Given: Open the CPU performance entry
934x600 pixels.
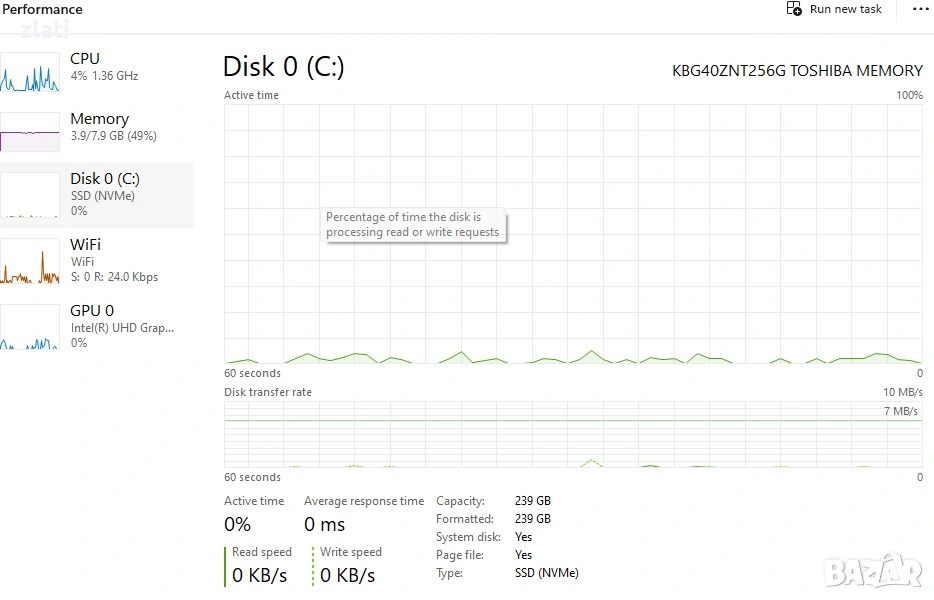Looking at the screenshot, I should [104, 67].
